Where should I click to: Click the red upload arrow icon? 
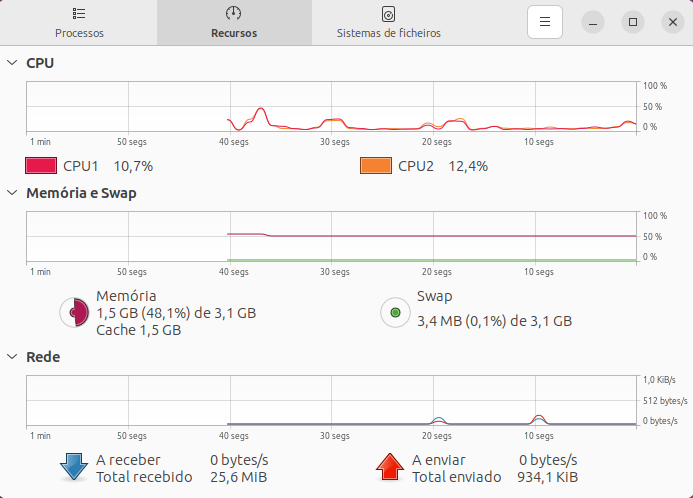[390, 468]
